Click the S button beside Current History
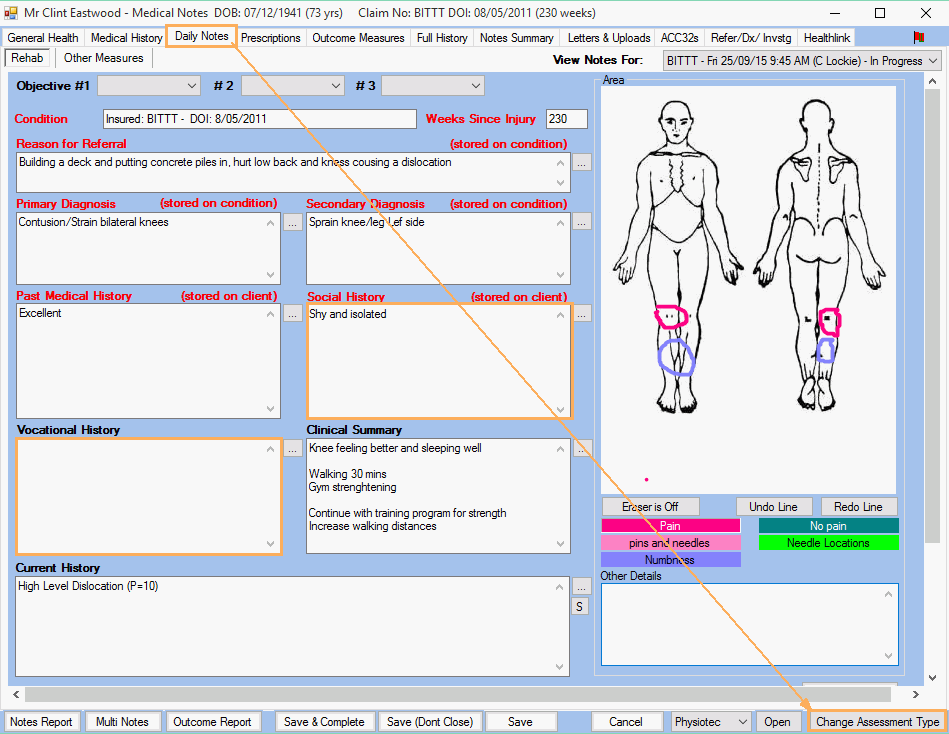Image resolution: width=949 pixels, height=734 pixels. [x=581, y=606]
